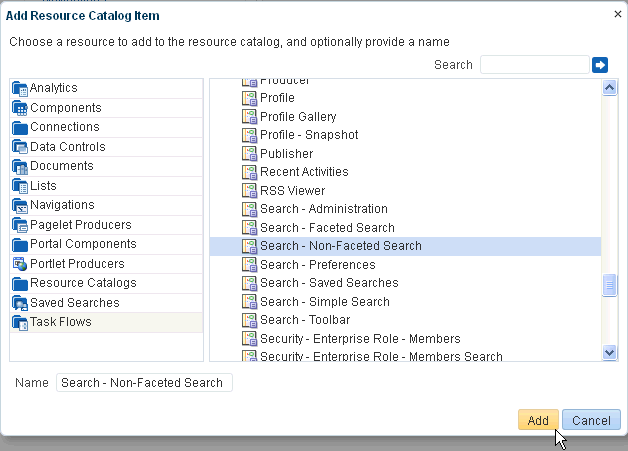
Task: Click the Name input field
Action: (x=144, y=383)
